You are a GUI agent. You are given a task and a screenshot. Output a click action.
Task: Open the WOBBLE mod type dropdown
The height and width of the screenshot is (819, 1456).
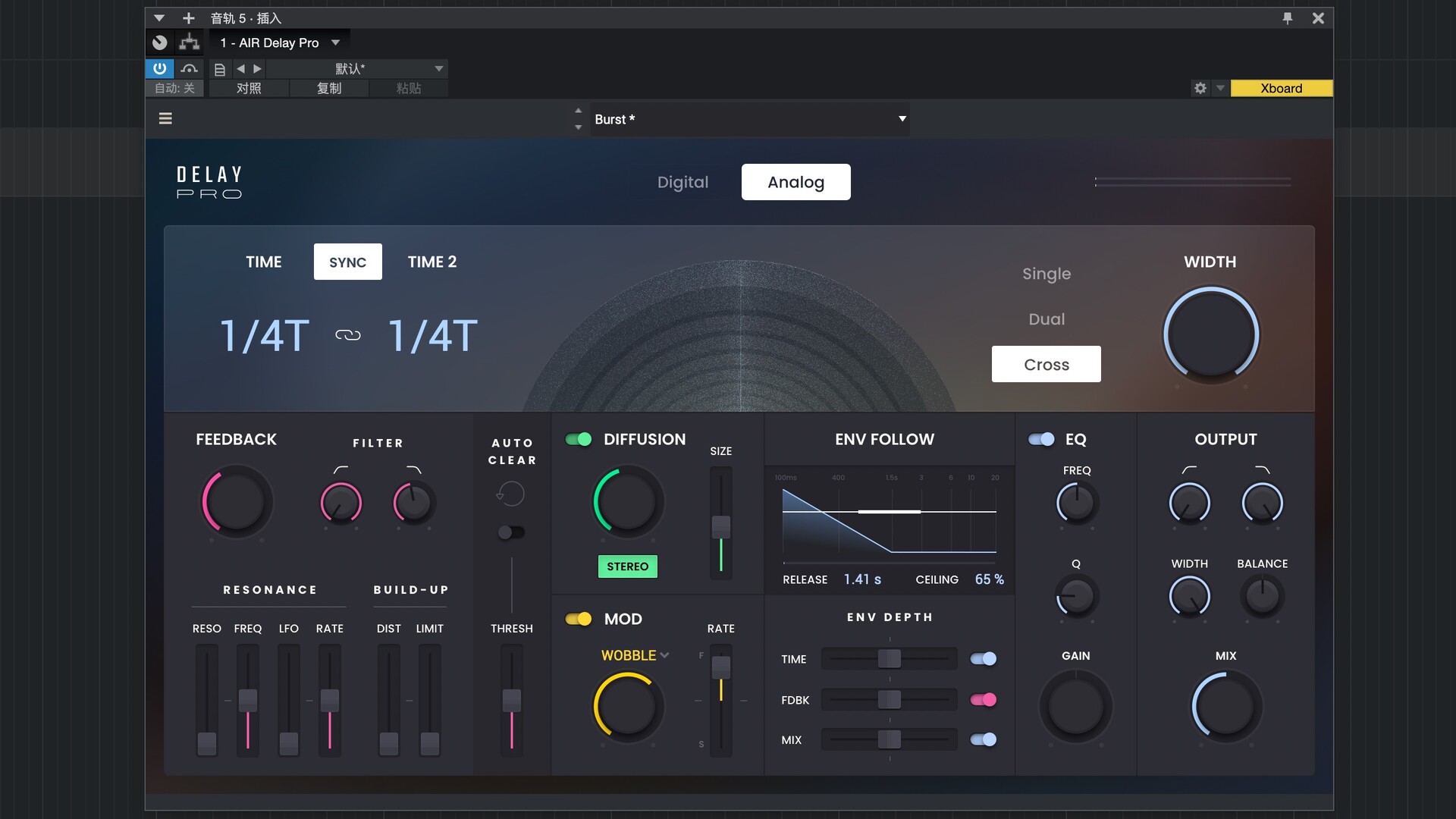[x=635, y=655]
